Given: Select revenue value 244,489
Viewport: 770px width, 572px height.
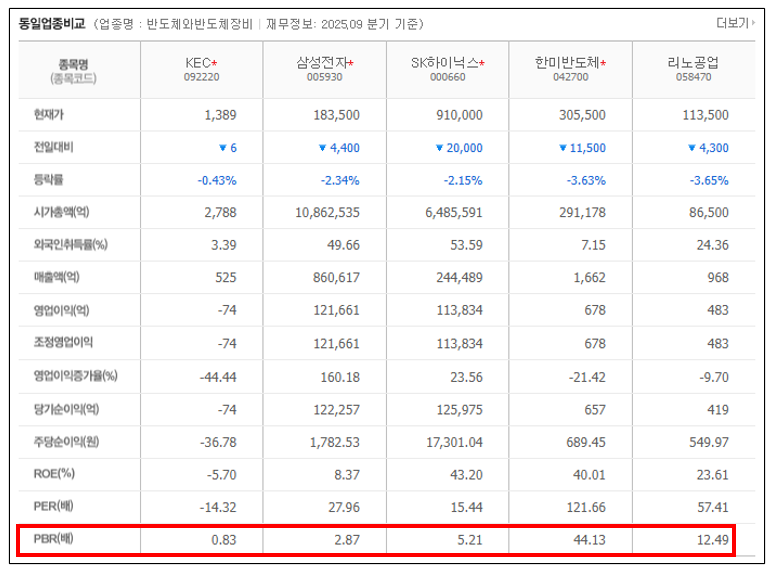Looking at the screenshot, I should point(459,278).
